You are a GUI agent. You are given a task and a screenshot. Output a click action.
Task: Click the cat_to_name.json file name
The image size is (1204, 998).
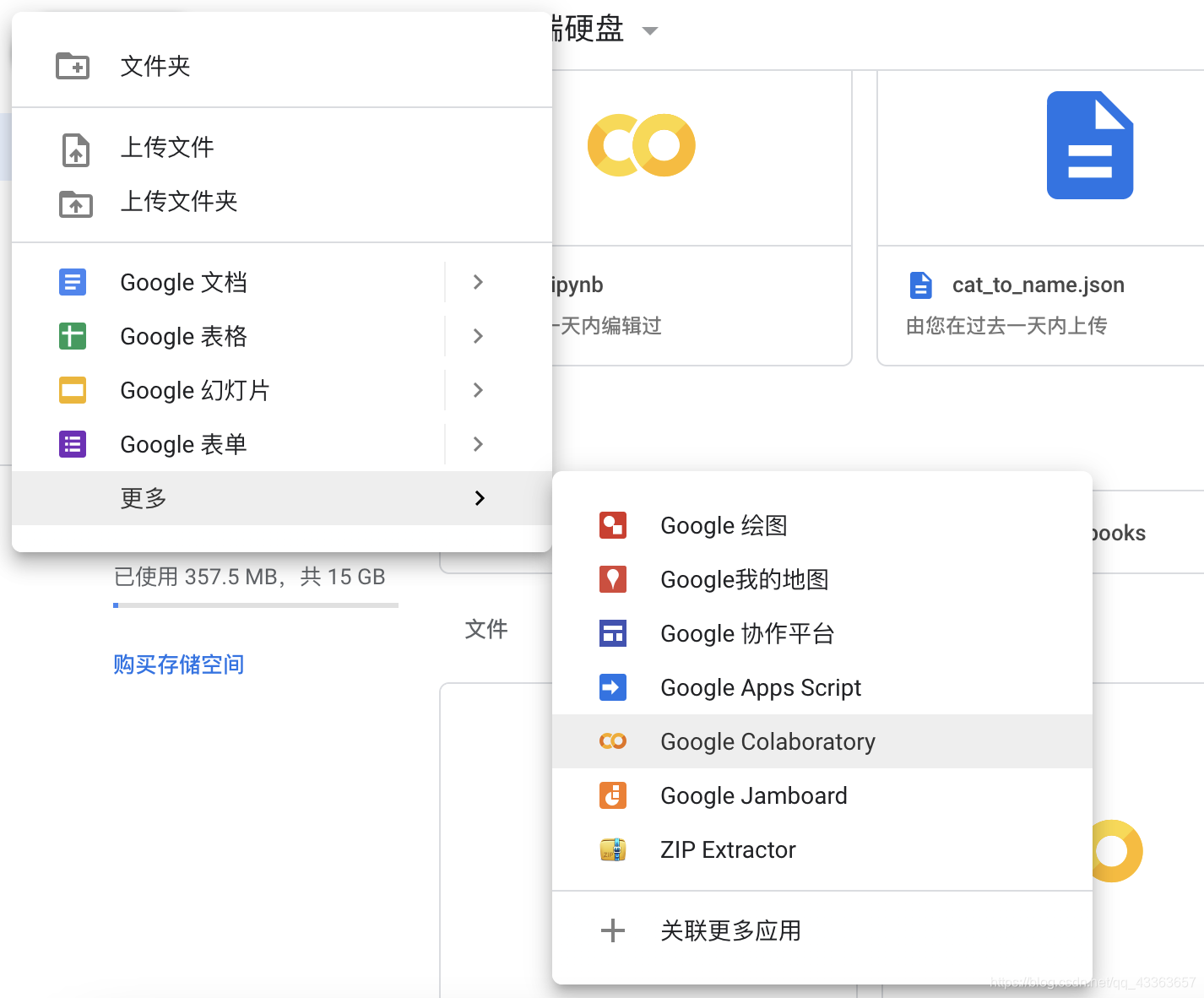click(x=1038, y=285)
